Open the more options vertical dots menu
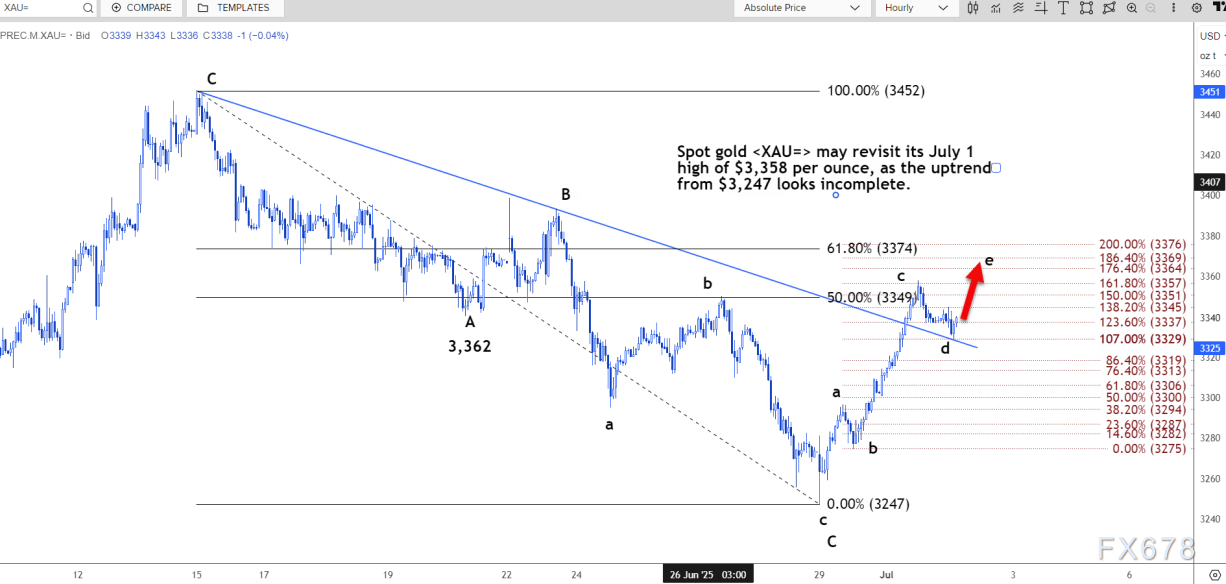 point(1174,8)
